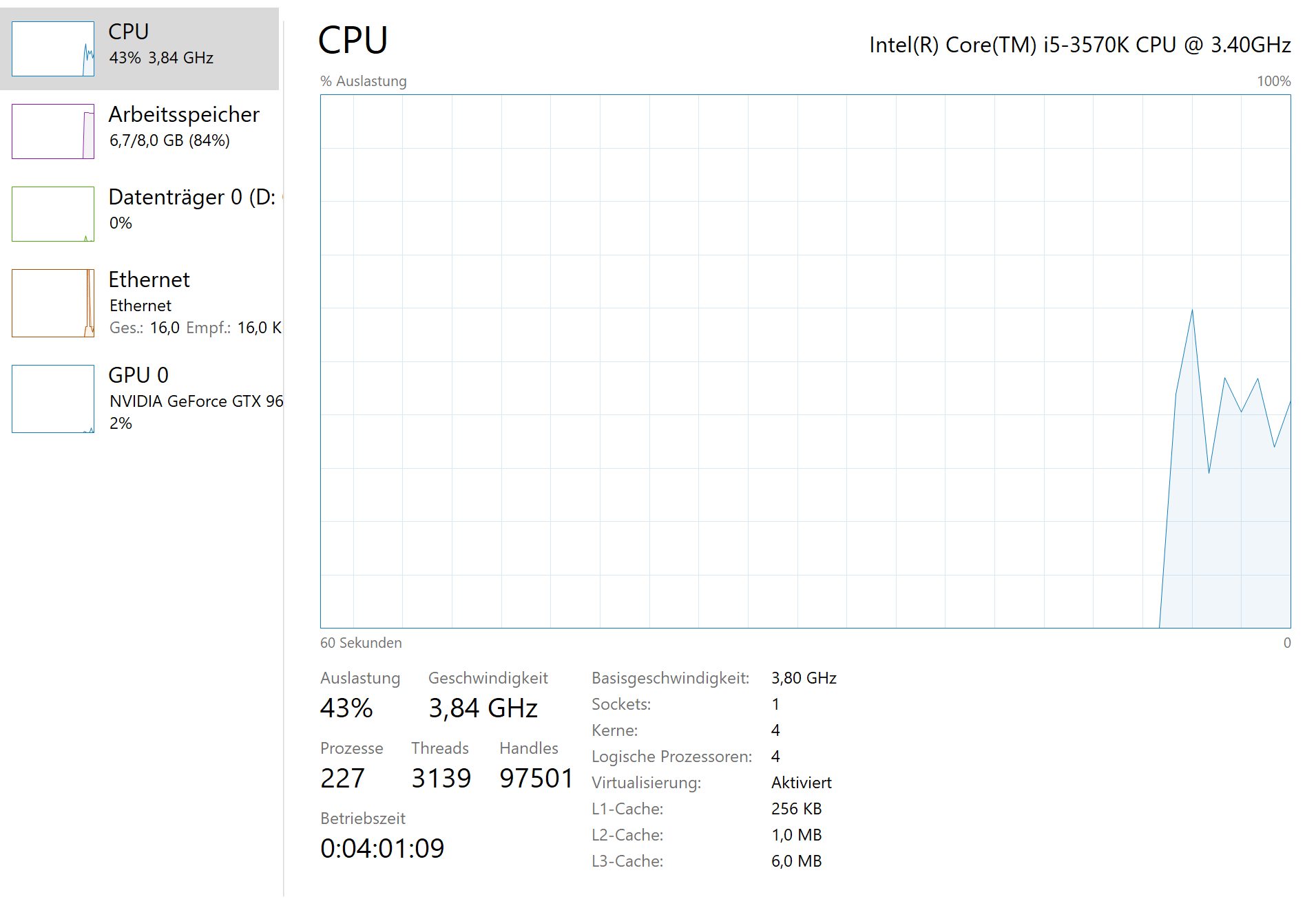Select the Datenträger 0 disk thumbnail

click(53, 214)
